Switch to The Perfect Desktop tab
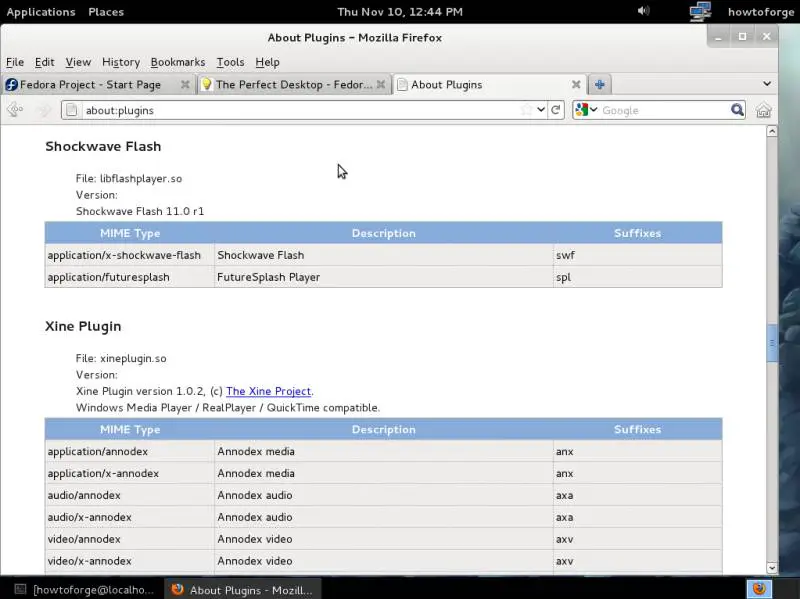 point(293,85)
